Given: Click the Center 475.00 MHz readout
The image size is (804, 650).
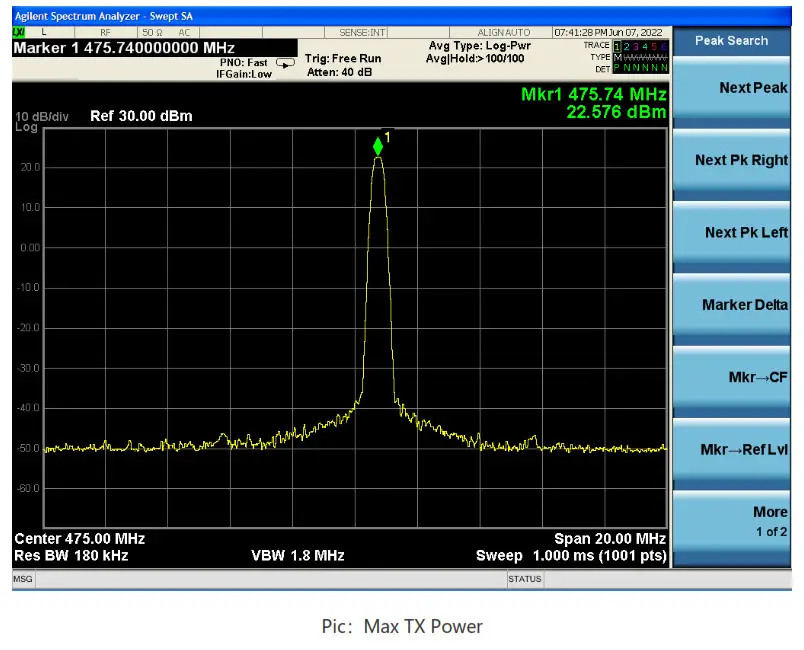Looking at the screenshot, I should [x=79, y=539].
